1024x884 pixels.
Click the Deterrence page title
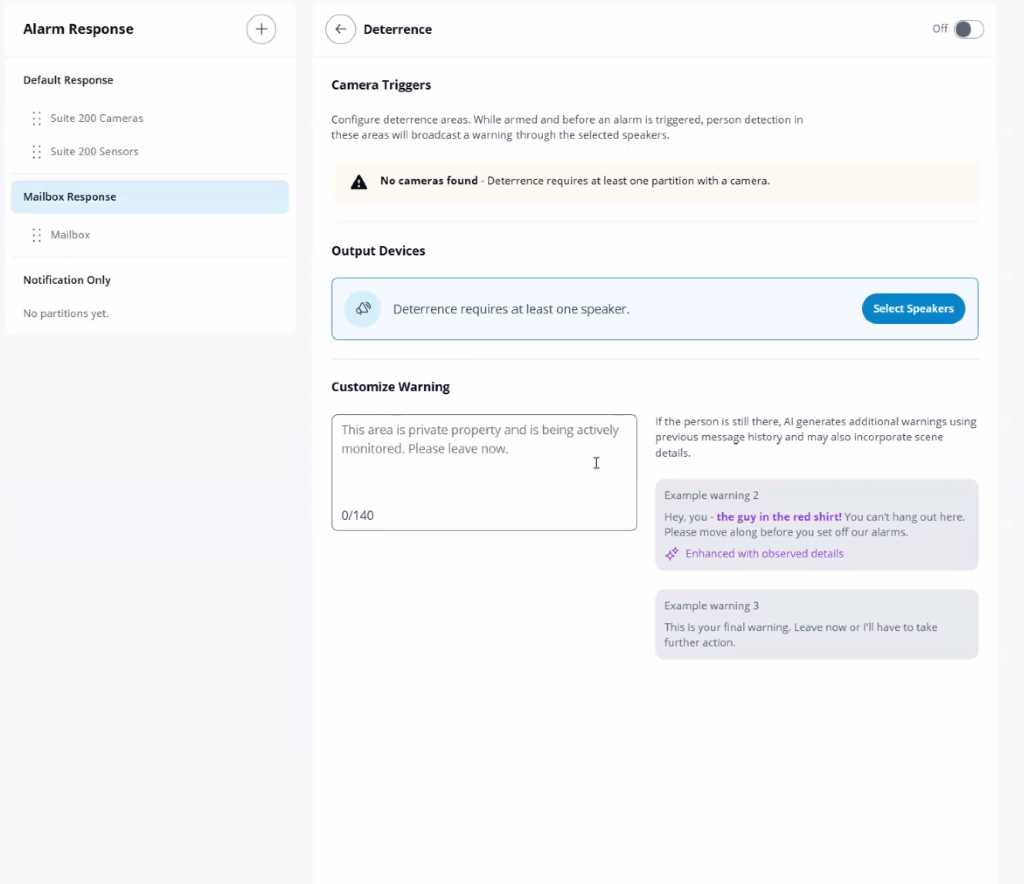398,29
